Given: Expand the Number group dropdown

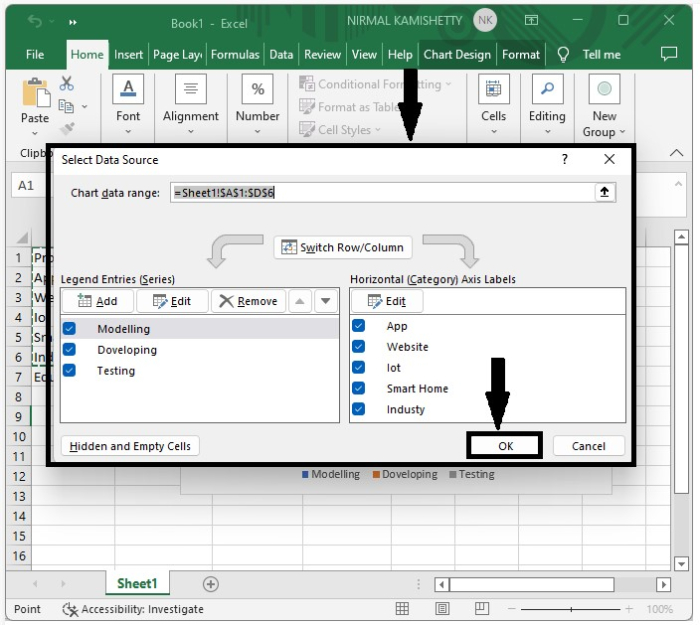Looking at the screenshot, I should coord(258,131).
